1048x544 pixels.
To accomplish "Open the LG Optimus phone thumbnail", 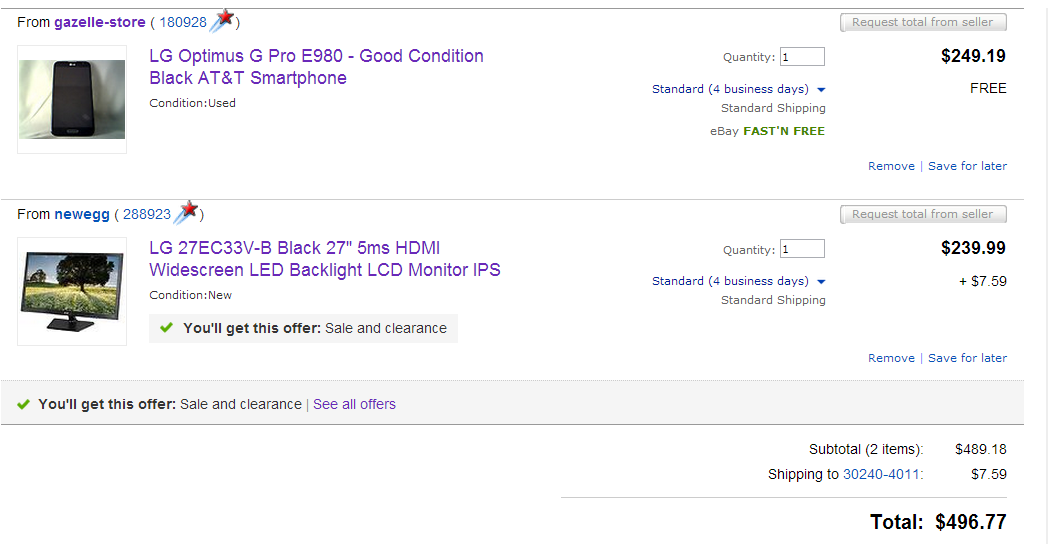I will coord(72,100).
